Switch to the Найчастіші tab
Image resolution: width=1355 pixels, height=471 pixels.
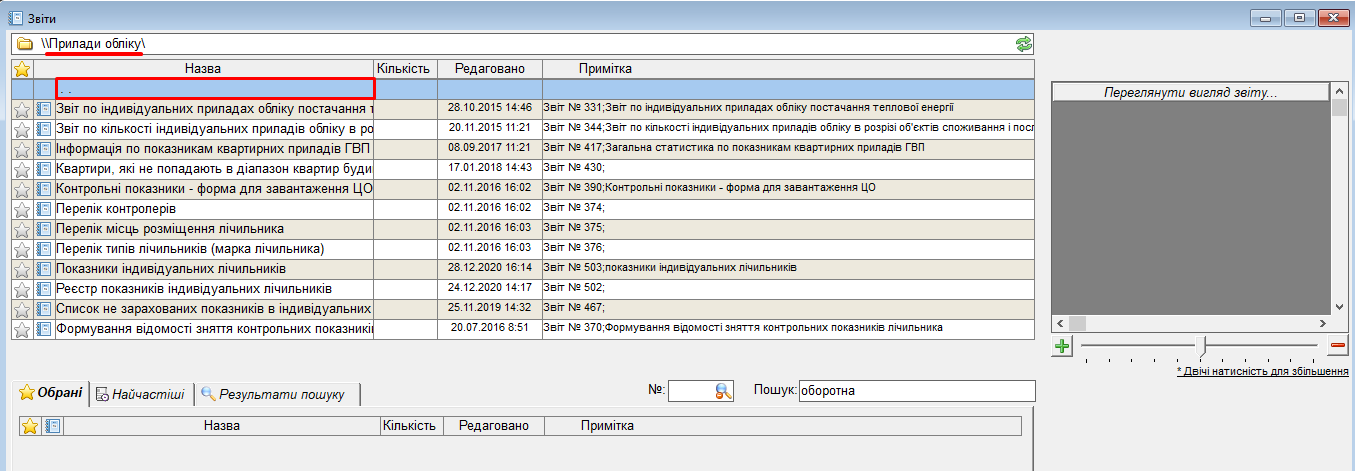coord(140,394)
